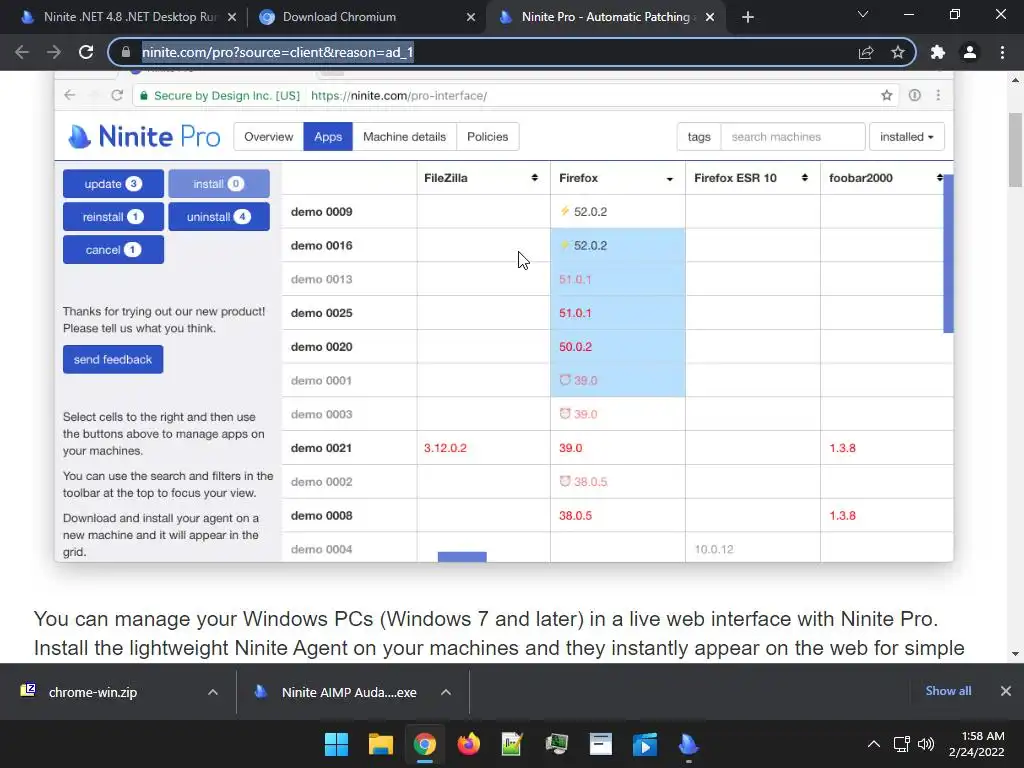Select demo 0020 Firefox 50.0.2 cell
Image resolution: width=1024 pixels, height=768 pixels.
[x=618, y=347]
